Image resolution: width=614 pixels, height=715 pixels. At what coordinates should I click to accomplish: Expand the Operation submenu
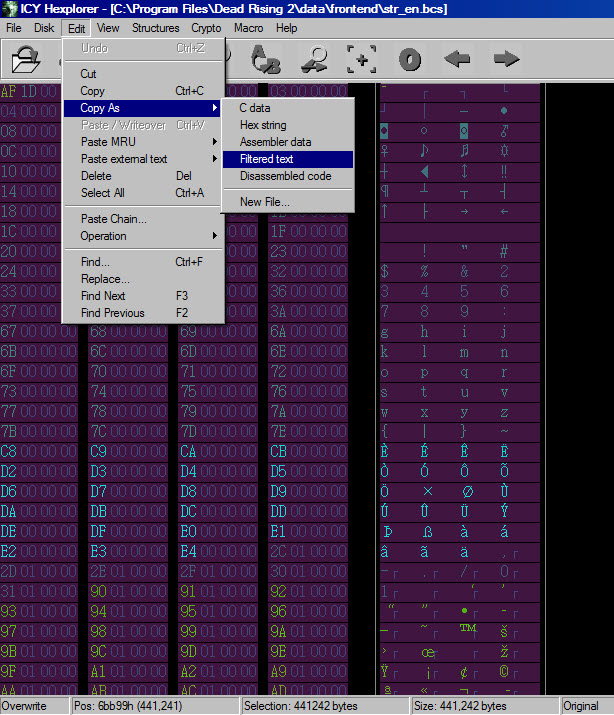tap(143, 236)
